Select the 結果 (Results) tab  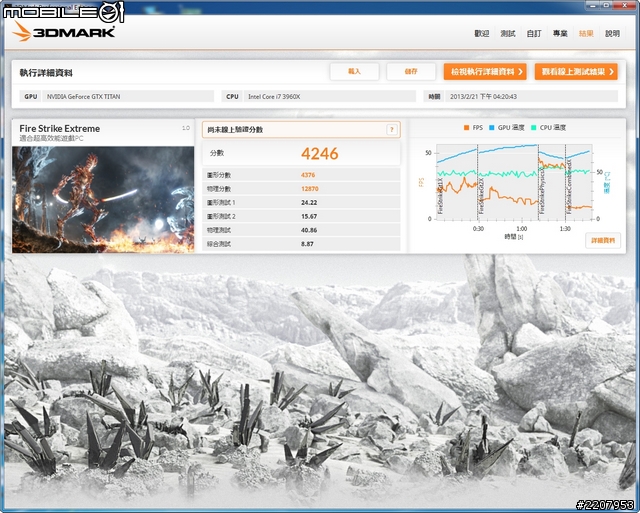586,33
